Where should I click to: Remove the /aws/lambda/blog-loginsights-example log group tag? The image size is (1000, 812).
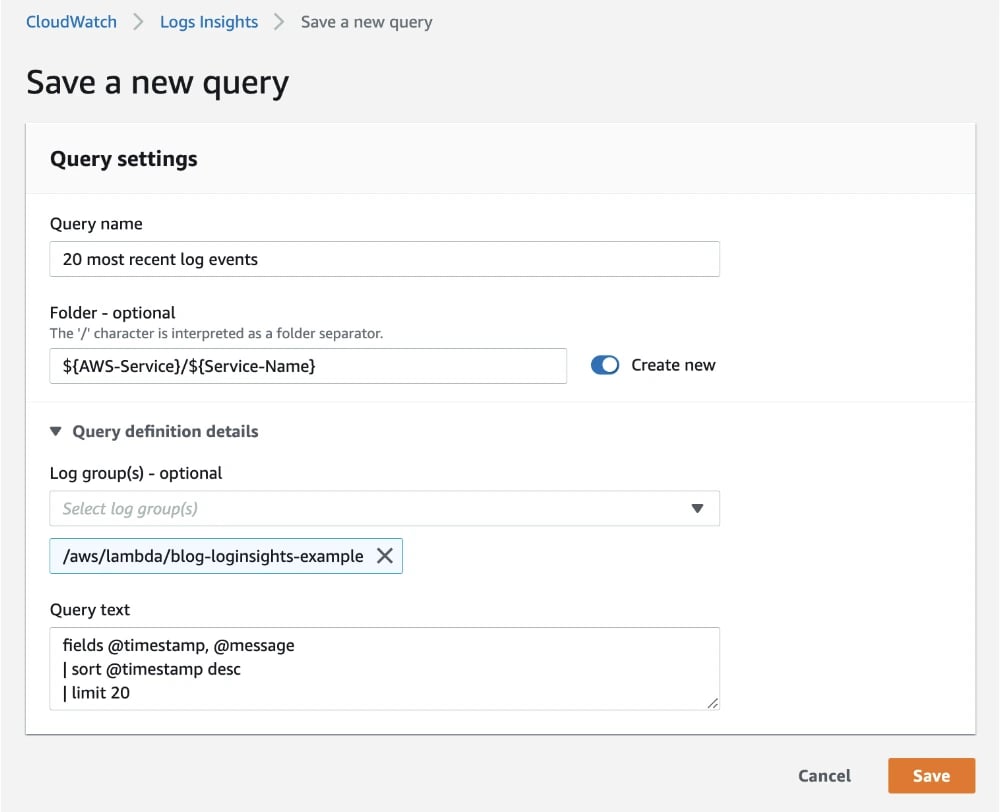385,556
